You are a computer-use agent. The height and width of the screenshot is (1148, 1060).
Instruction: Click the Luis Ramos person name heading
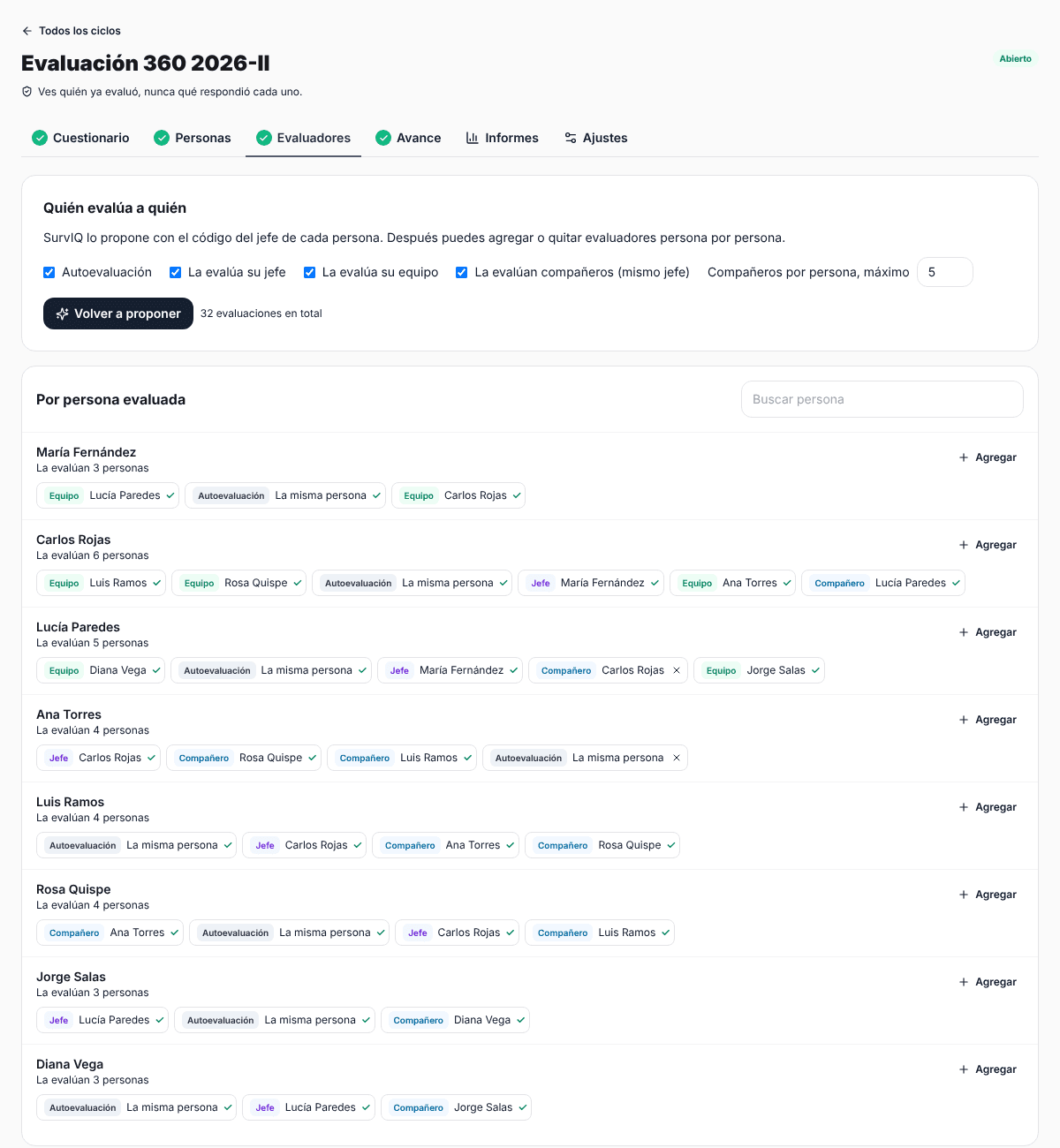(x=71, y=802)
